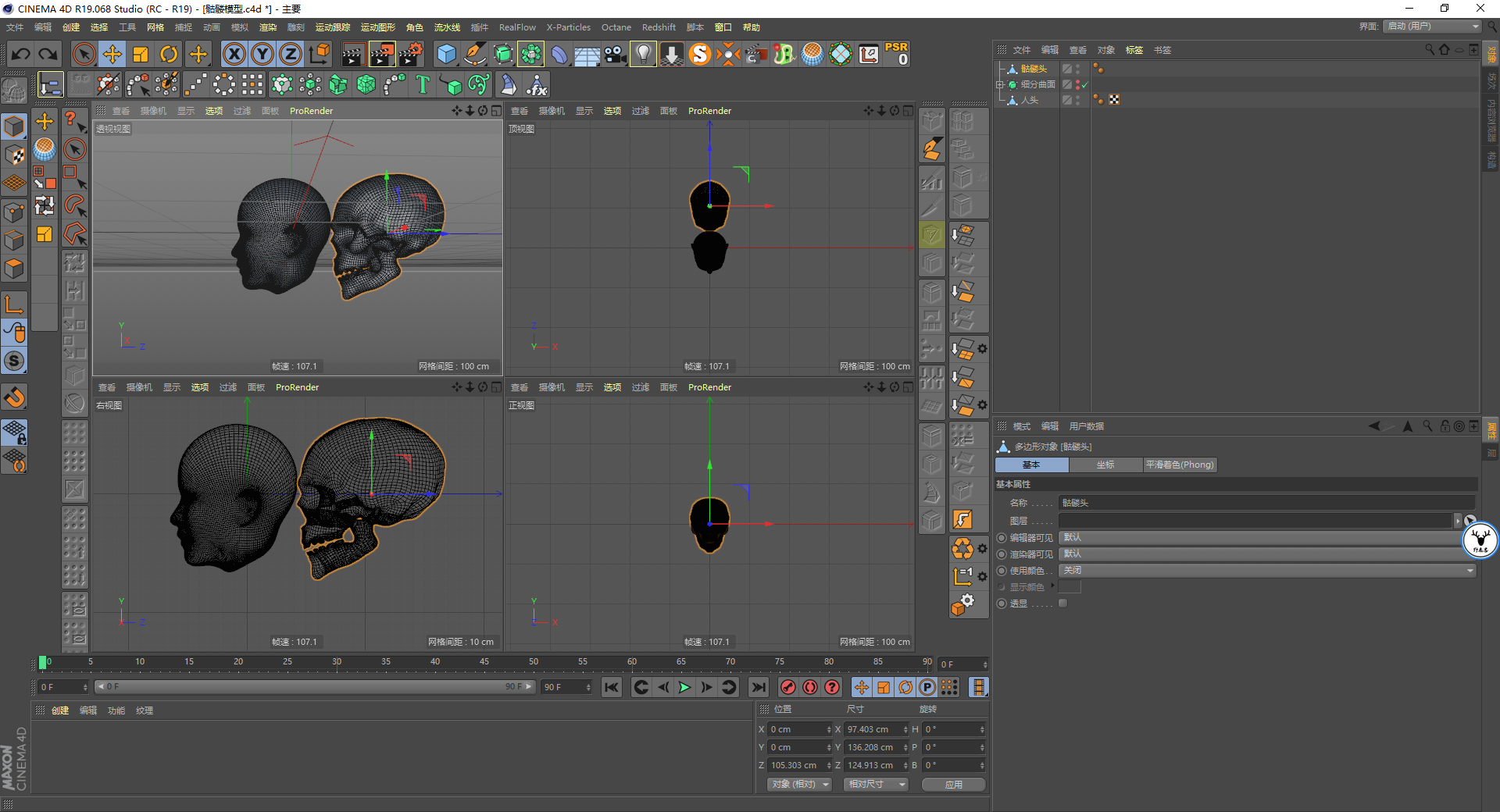
Task: Click the lock icon in Attribute Manager
Action: 1445,426
